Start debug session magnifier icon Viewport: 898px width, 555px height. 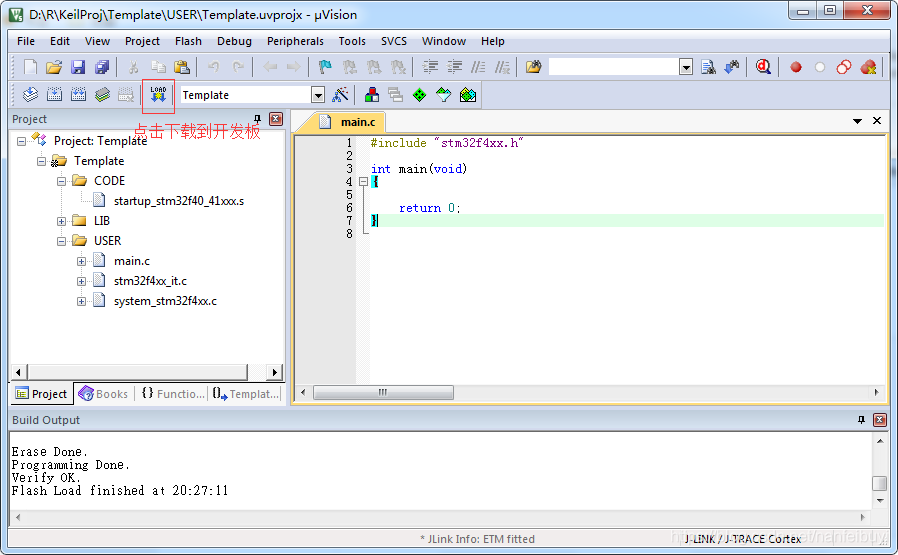[763, 67]
